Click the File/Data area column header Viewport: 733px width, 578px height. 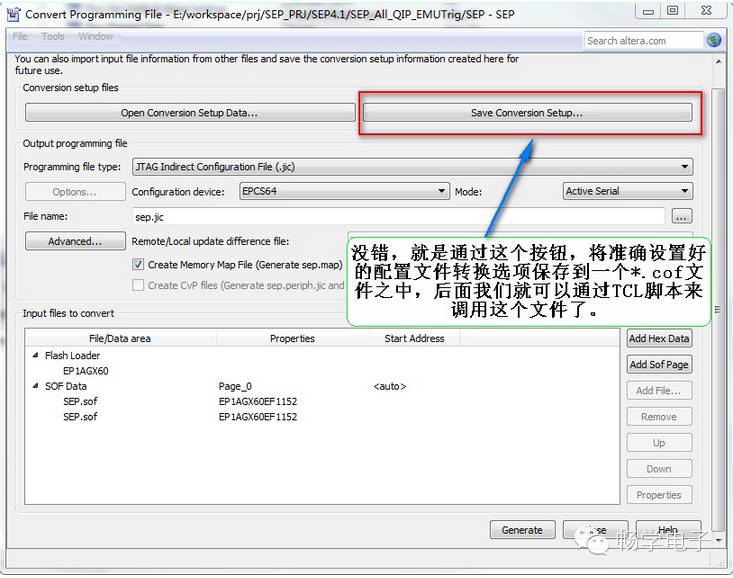tap(121, 338)
